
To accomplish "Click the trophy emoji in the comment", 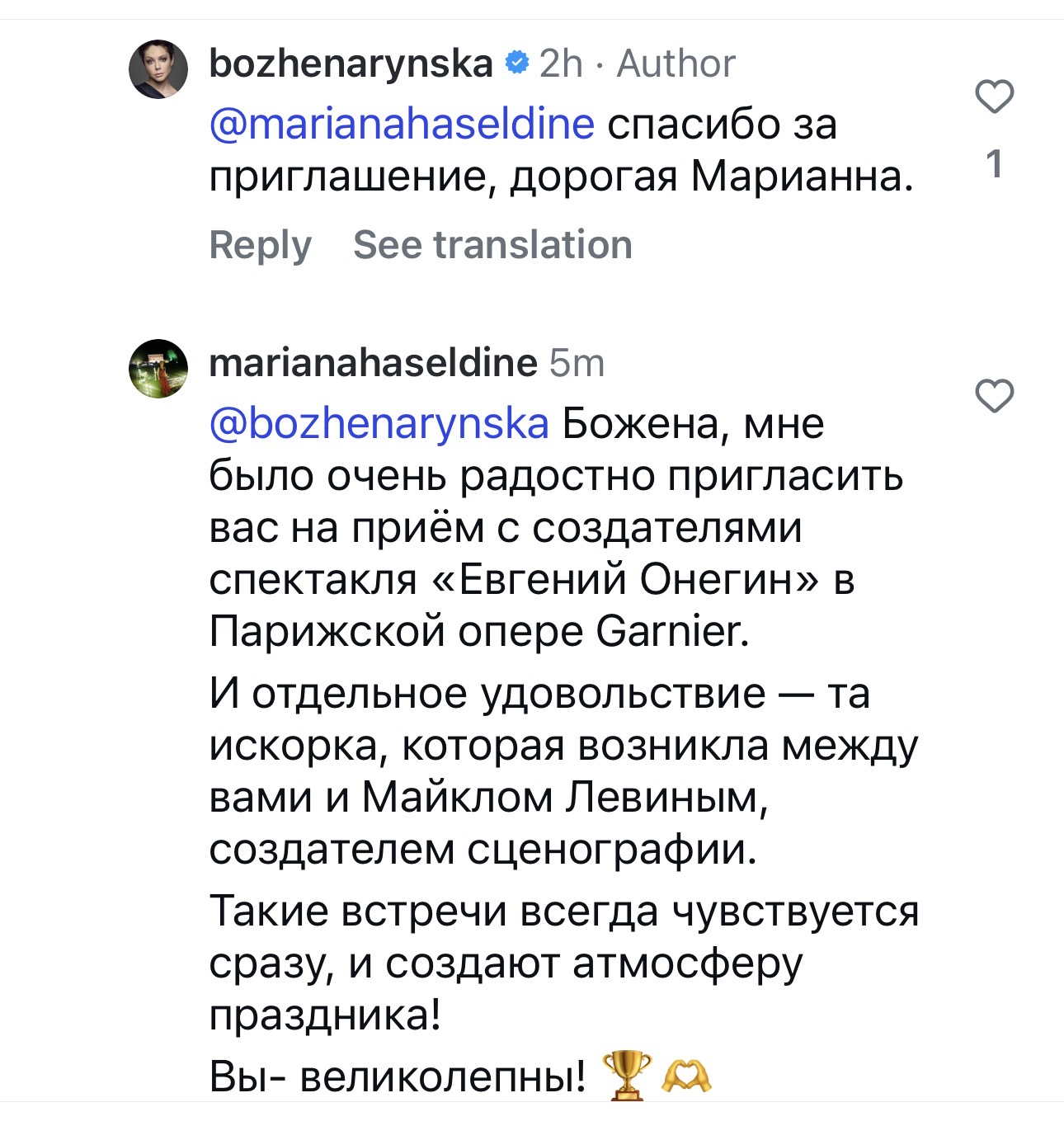I will coord(627,1076).
